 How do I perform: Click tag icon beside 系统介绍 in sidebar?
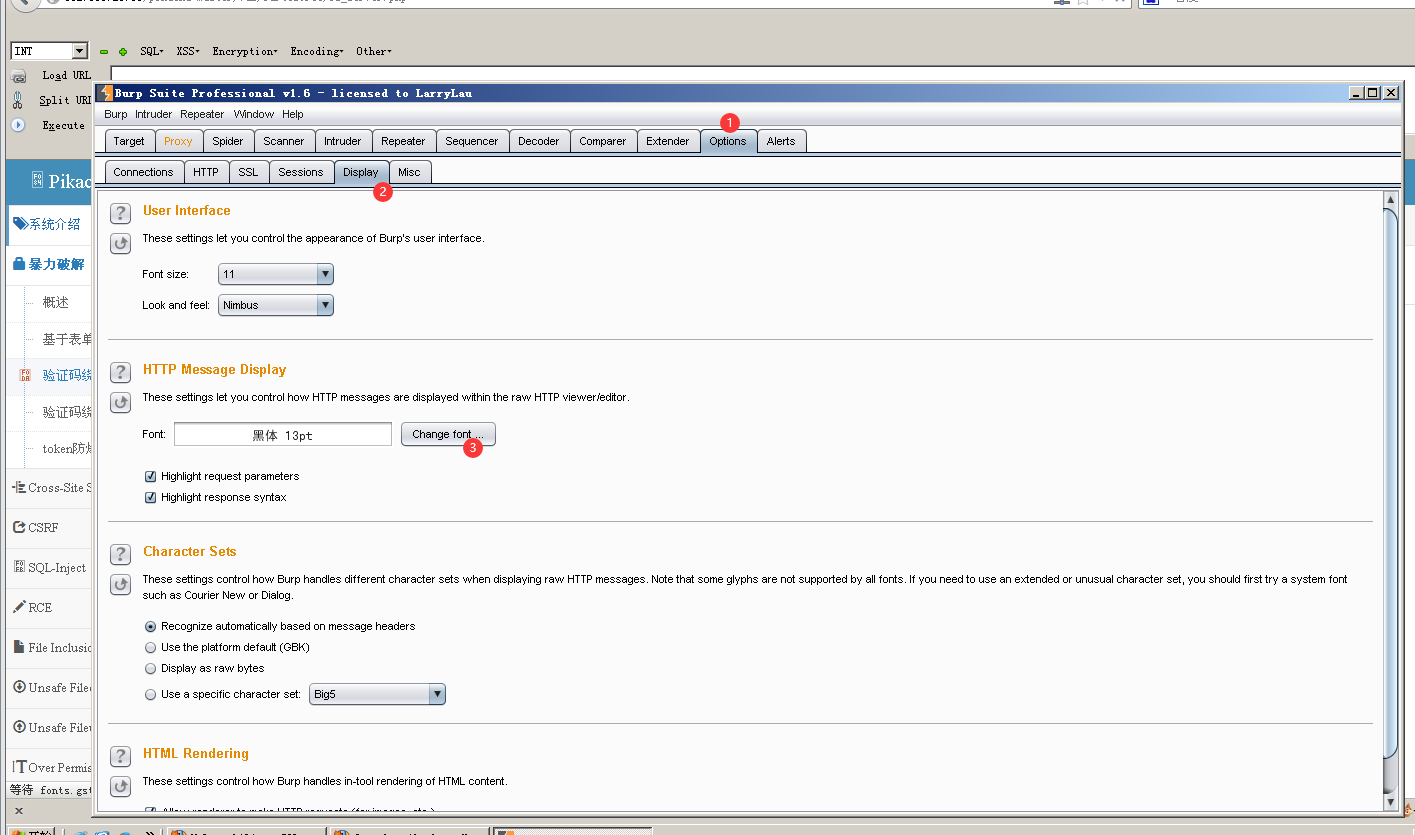[20, 224]
